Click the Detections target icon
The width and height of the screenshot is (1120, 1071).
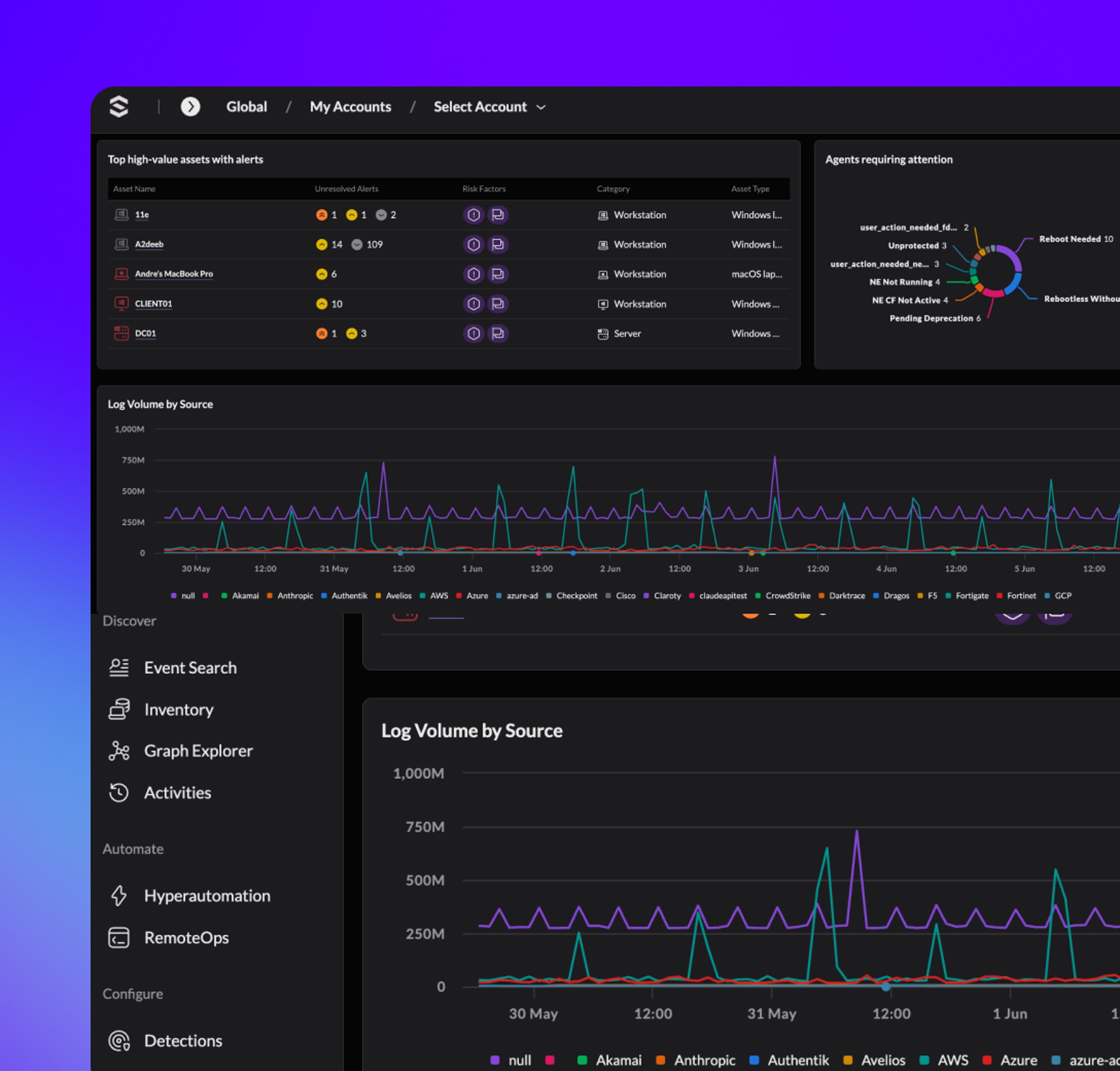119,1041
